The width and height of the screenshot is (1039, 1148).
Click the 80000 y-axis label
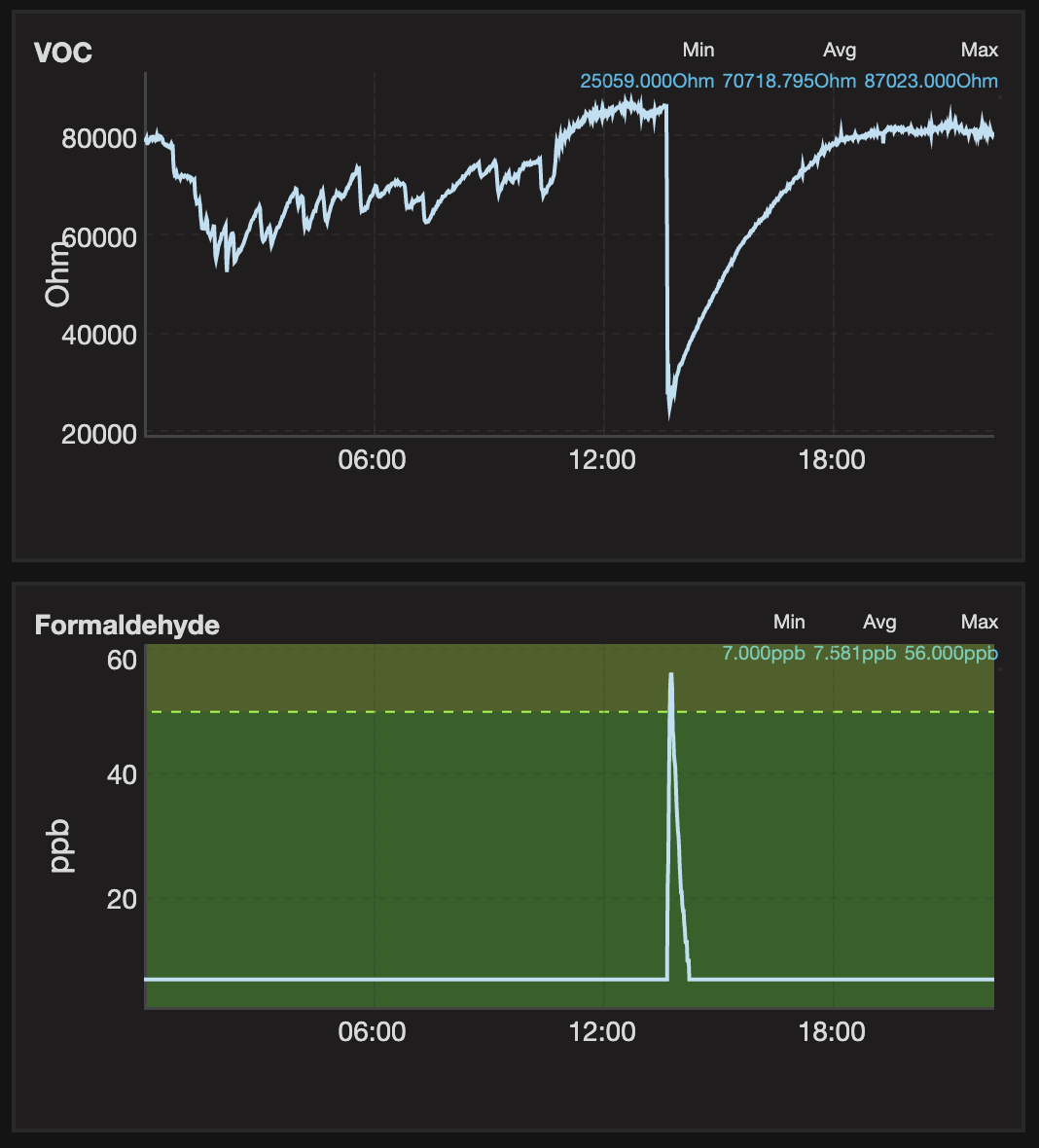tap(99, 138)
